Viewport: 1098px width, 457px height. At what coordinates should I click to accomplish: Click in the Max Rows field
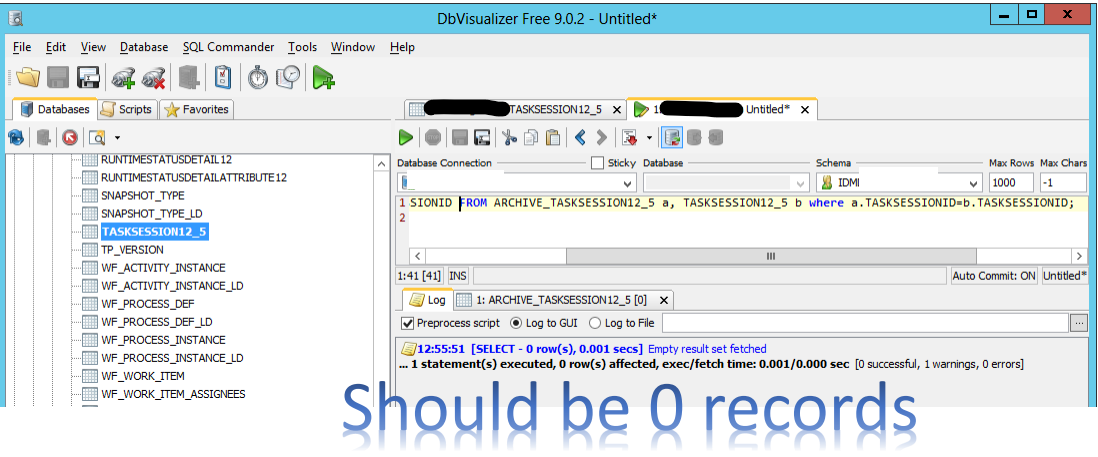(x=1010, y=183)
